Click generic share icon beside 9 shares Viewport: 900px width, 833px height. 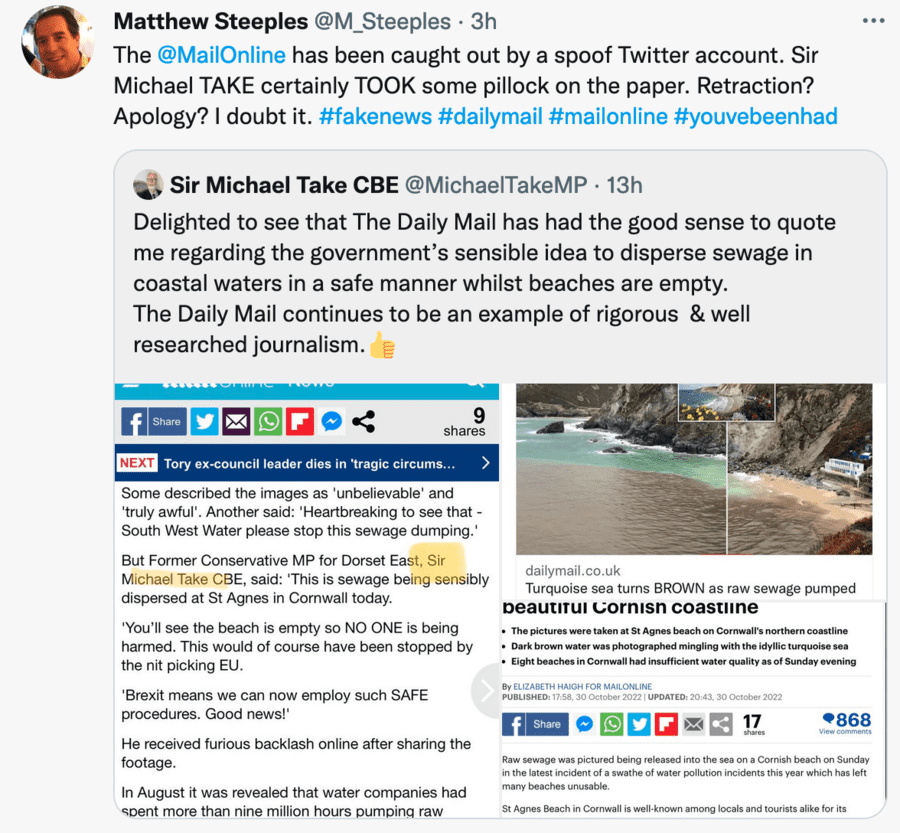[x=363, y=421]
